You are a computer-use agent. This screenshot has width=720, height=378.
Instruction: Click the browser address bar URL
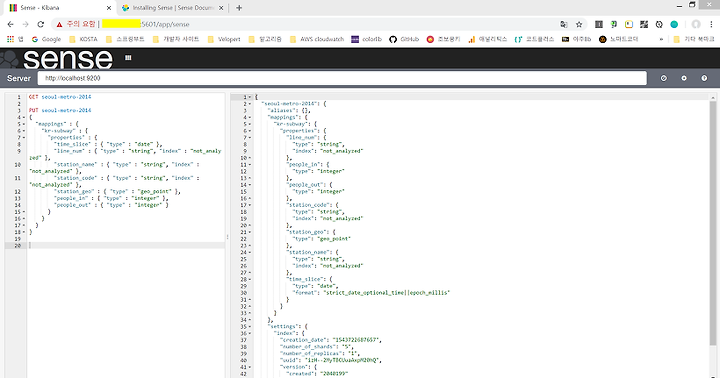click(x=165, y=24)
